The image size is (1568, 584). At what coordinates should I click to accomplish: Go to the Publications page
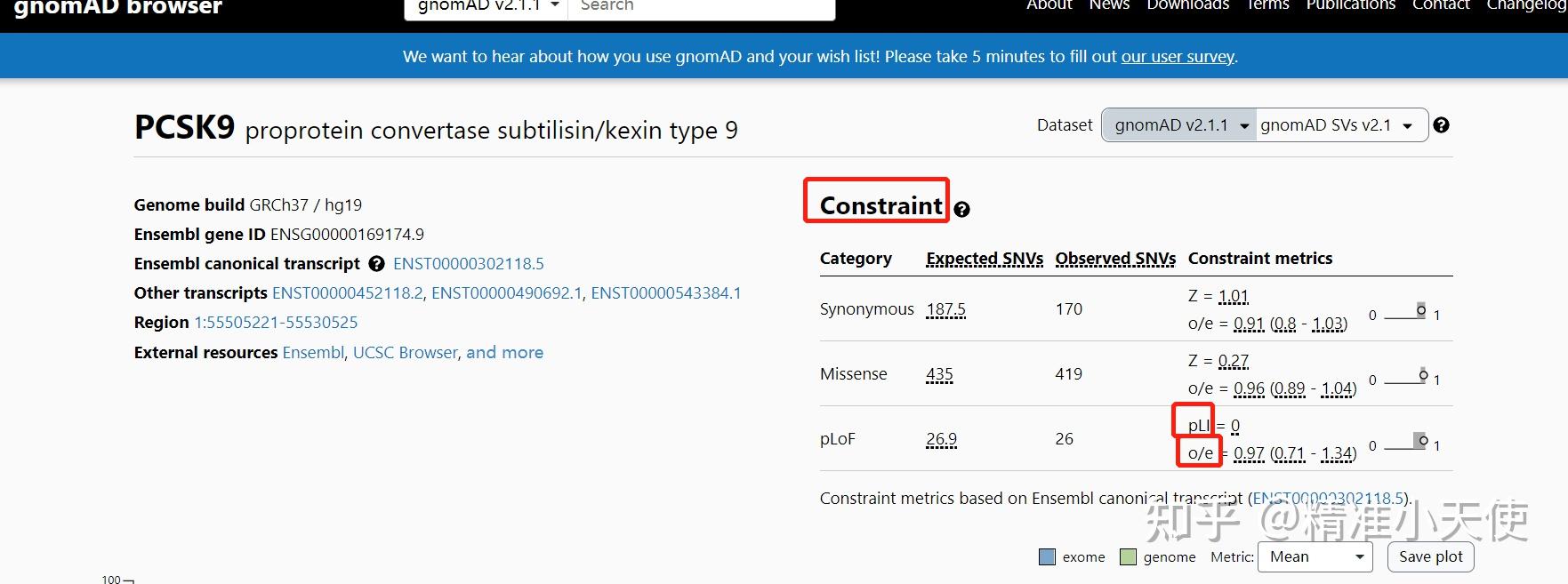coord(1350,5)
